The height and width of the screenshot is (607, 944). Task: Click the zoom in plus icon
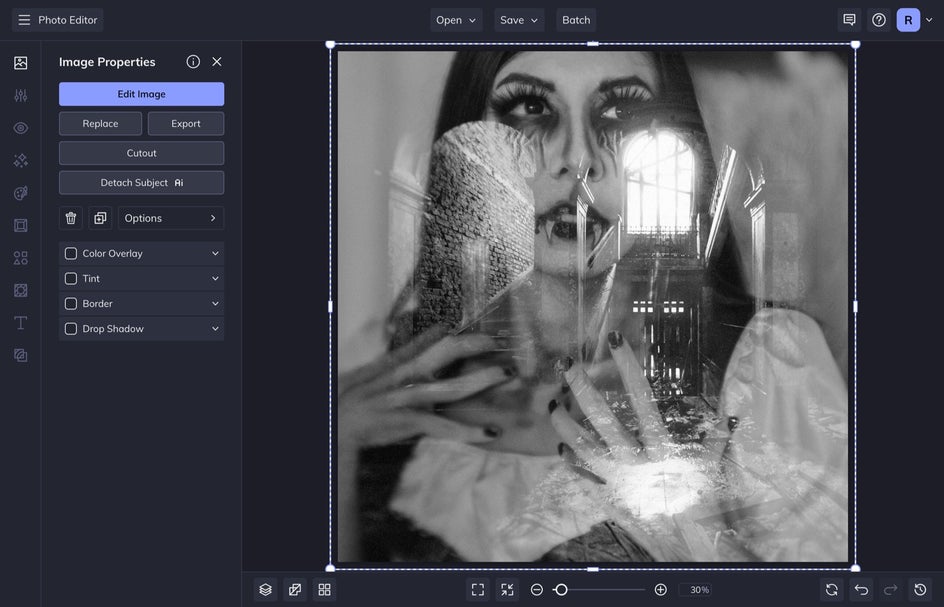(x=660, y=590)
